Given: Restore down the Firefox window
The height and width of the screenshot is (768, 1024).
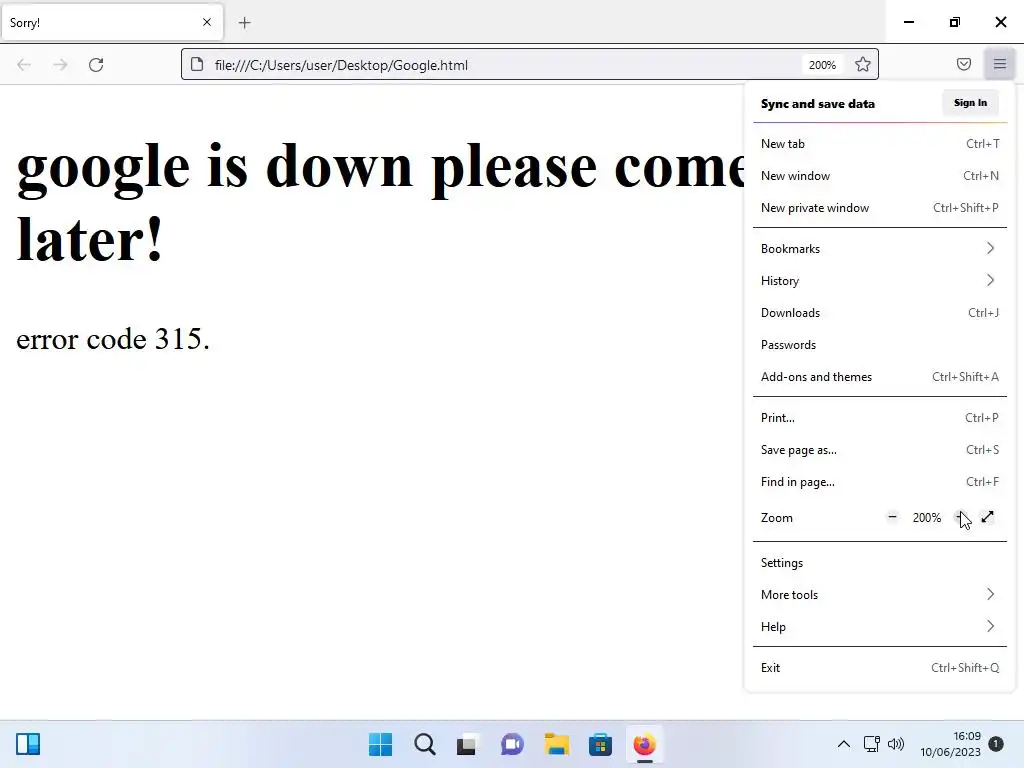Looking at the screenshot, I should point(955,22).
